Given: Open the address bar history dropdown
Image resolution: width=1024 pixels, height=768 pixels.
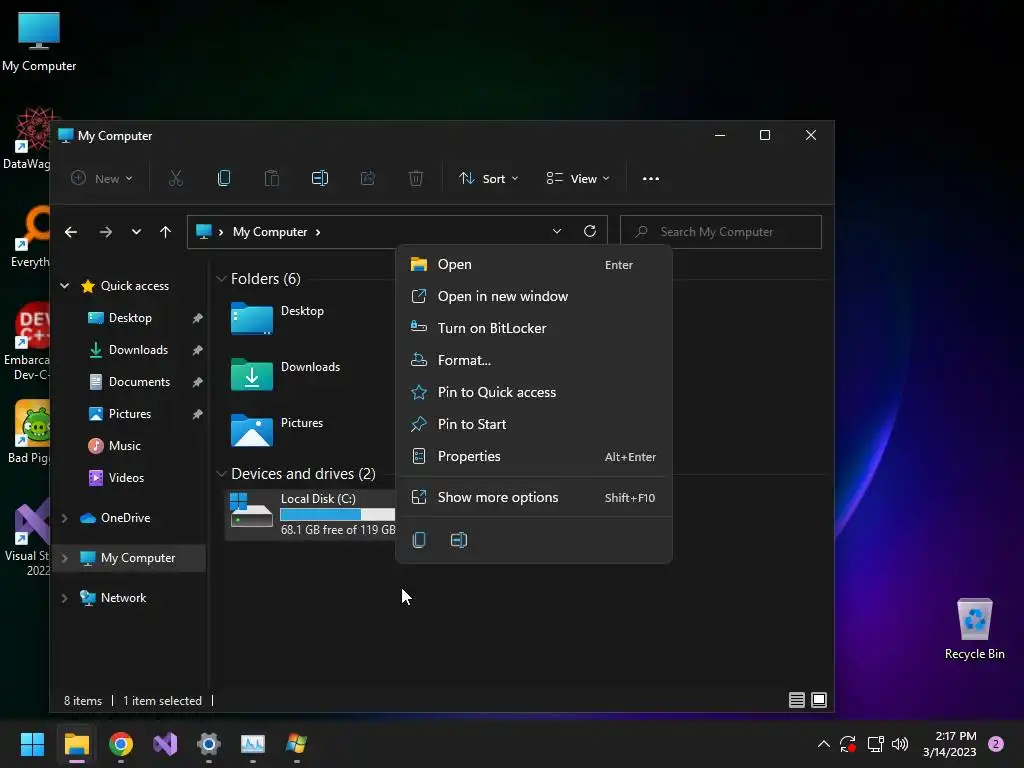Looking at the screenshot, I should coord(556,231).
